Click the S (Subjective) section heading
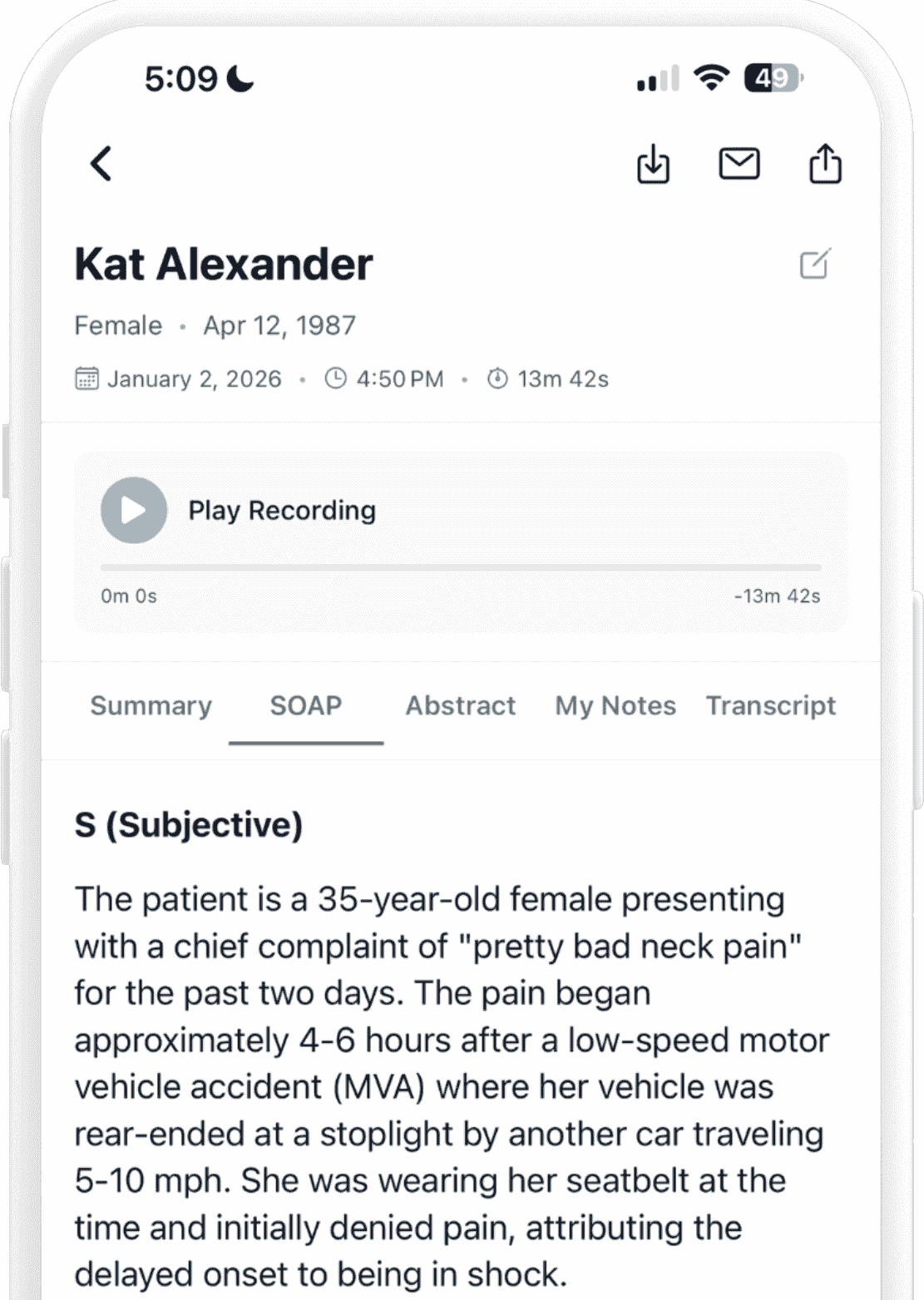Image resolution: width=924 pixels, height=1300 pixels. [189, 825]
